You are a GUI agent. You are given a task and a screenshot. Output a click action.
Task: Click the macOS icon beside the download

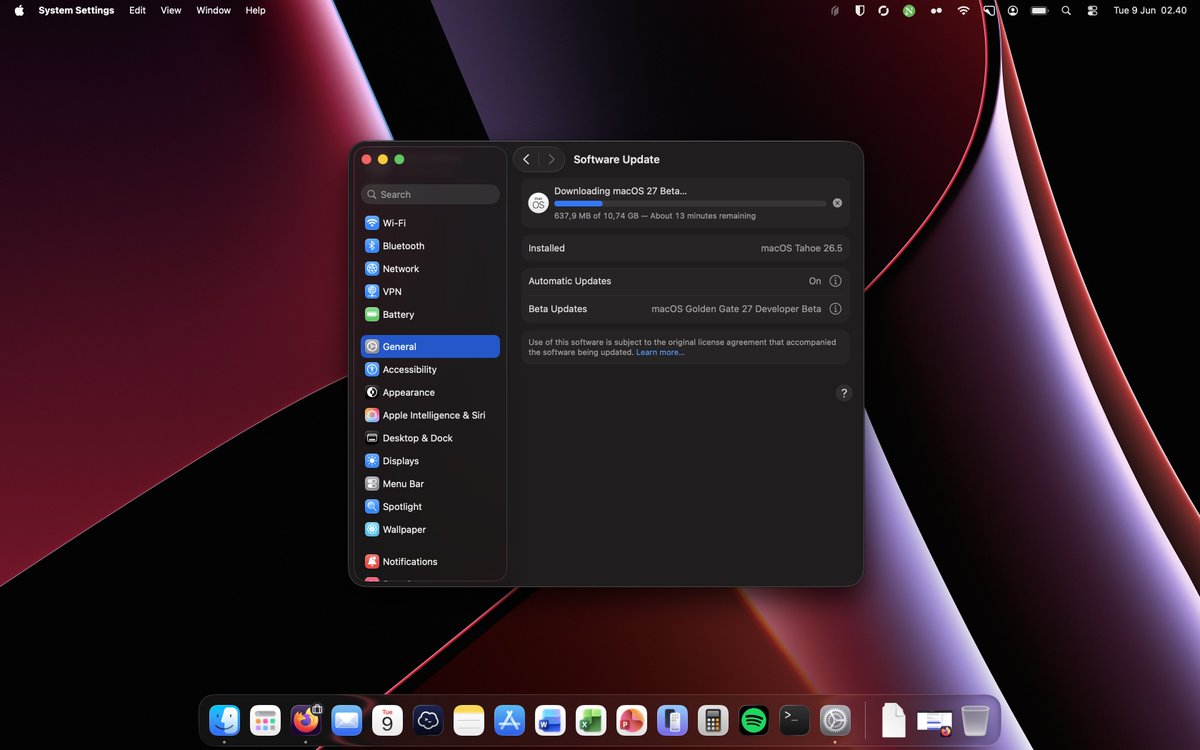[x=538, y=203]
